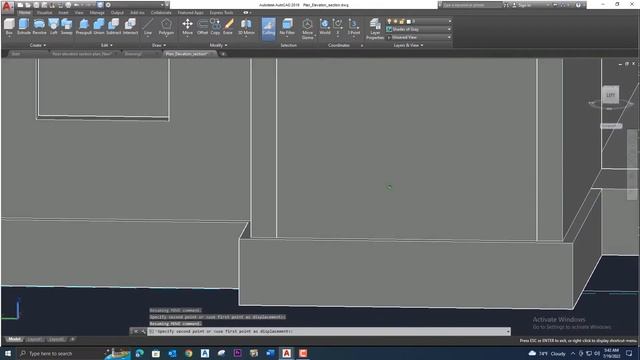Open the Output ribbon tab
Image resolution: width=640 pixels, height=360 pixels.
[x=117, y=13]
